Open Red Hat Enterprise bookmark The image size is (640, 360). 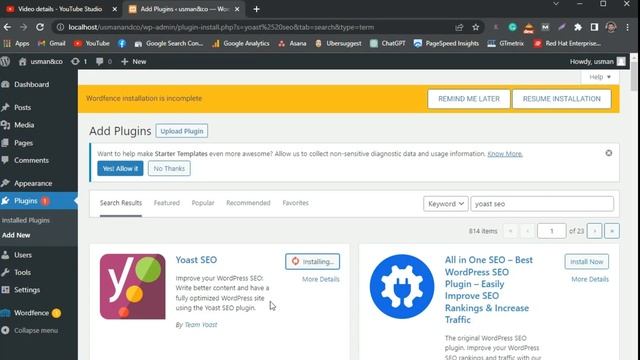(567, 43)
